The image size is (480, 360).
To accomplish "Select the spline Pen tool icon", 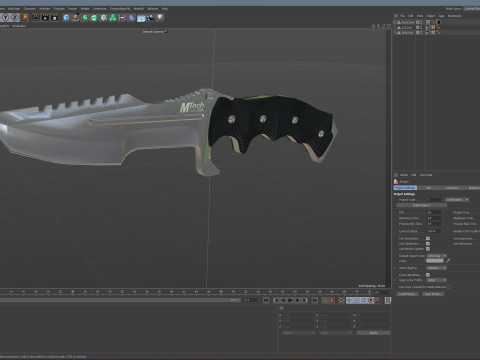I will (x=76, y=17).
